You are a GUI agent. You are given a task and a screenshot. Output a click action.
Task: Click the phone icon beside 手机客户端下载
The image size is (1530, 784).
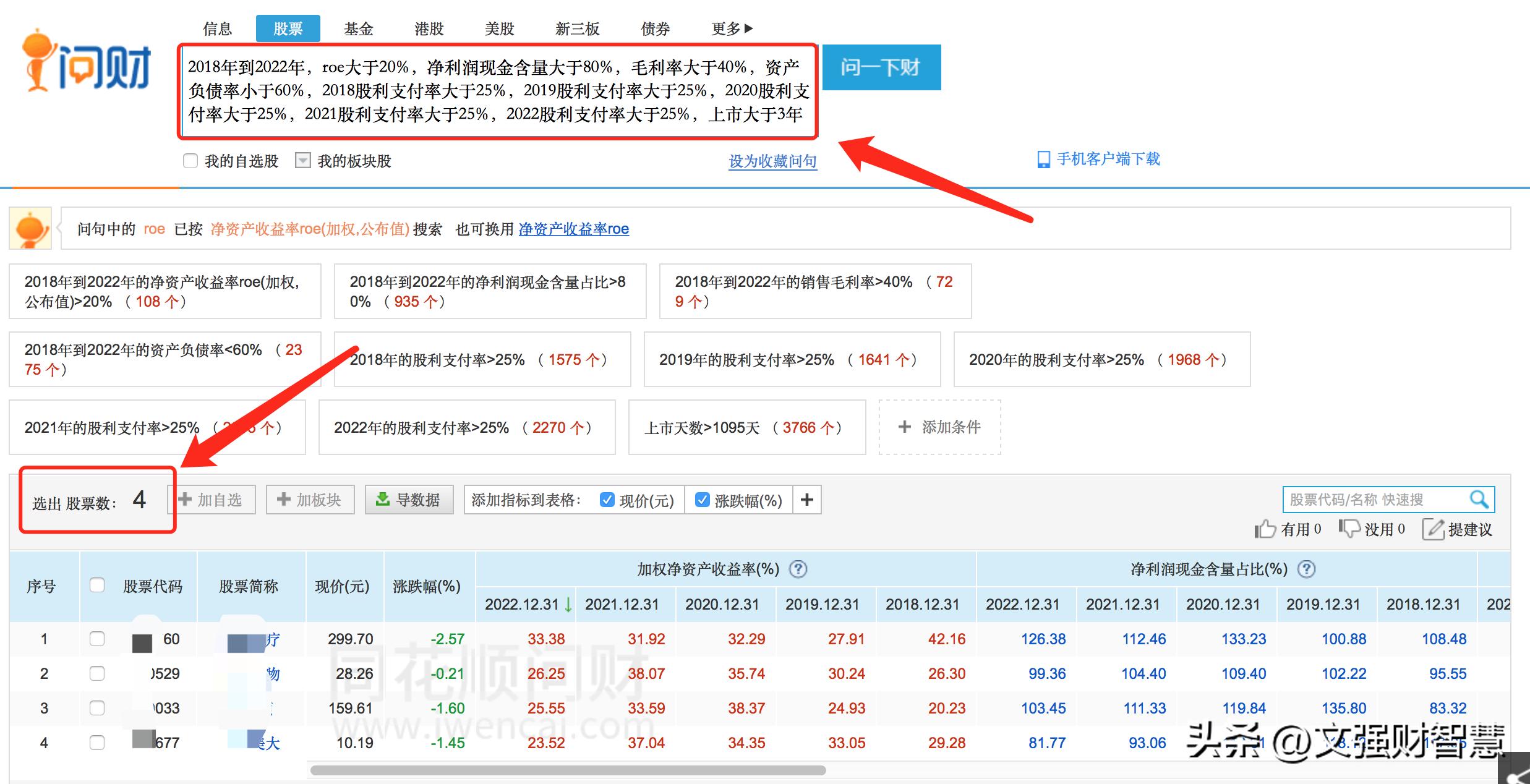[1043, 160]
